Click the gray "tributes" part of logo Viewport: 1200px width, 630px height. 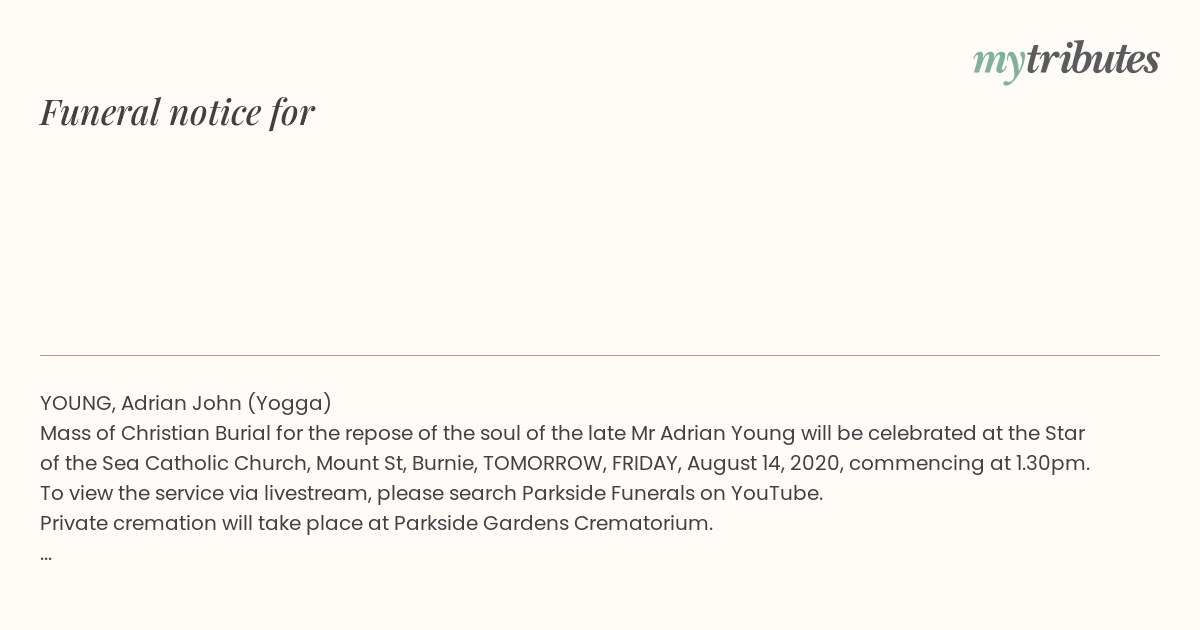point(1093,60)
